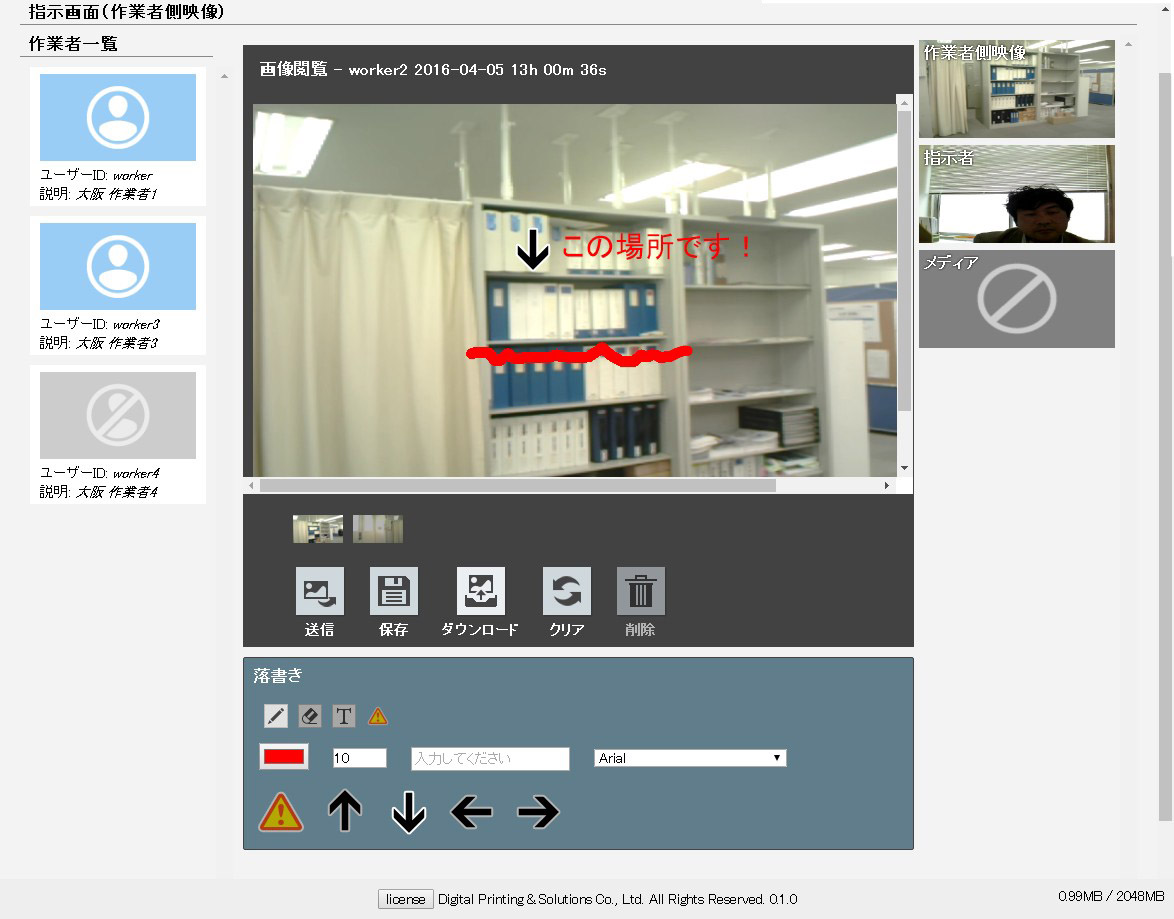Select the text T tool
This screenshot has width=1174, height=919.
[x=344, y=716]
